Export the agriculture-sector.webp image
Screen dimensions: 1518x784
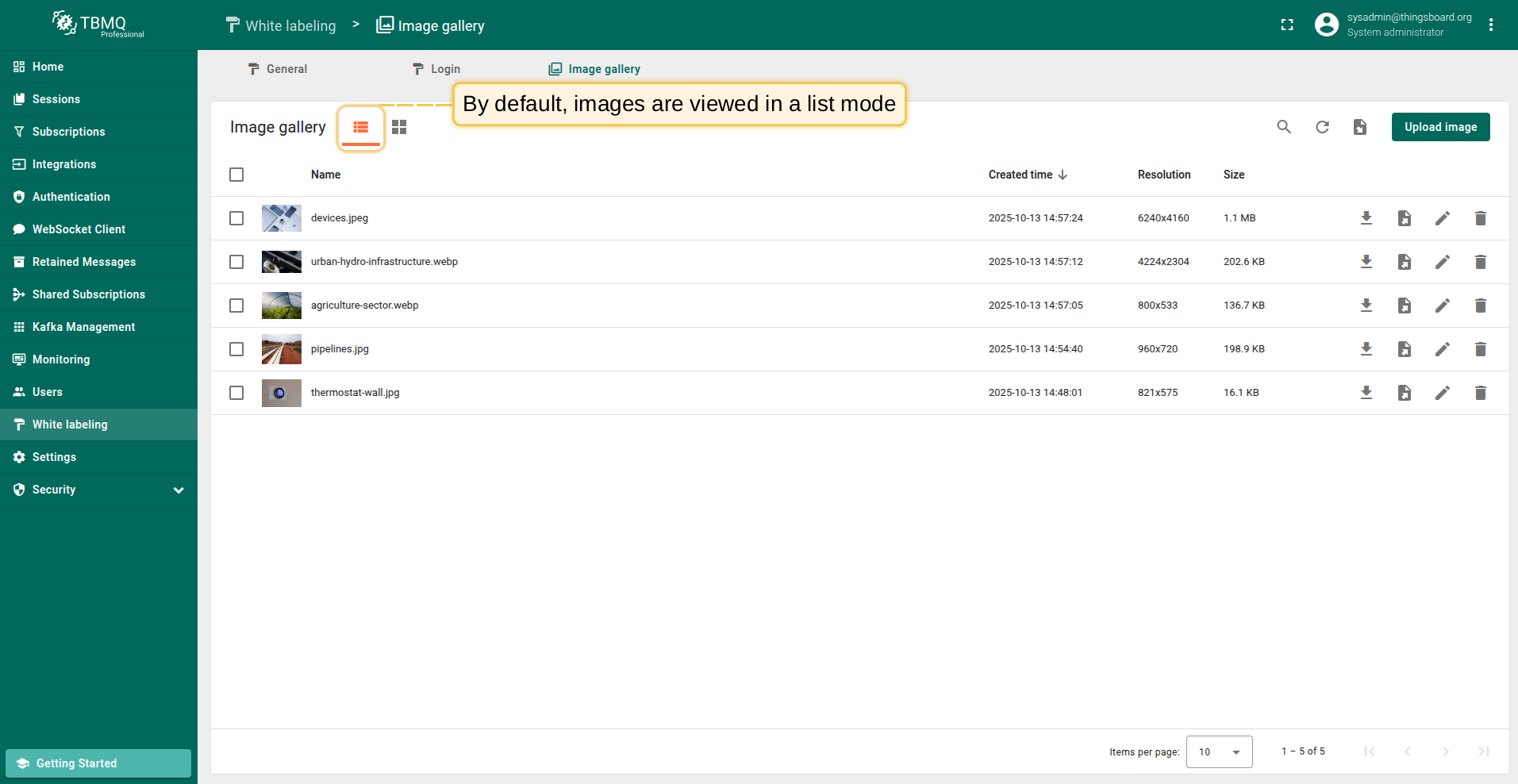click(x=1405, y=306)
